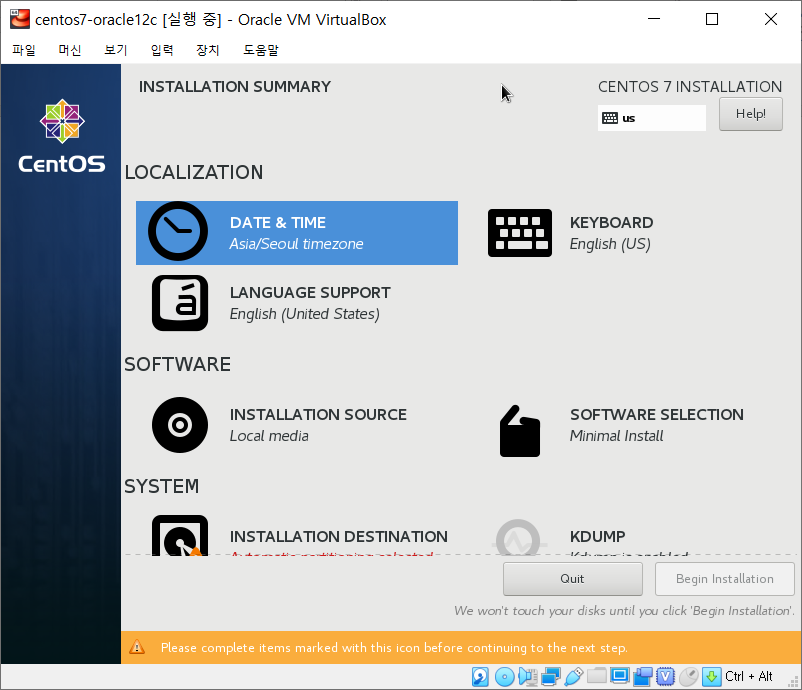
Task: Click 'Ctrl + Alt' host key text
Action: pos(748,676)
